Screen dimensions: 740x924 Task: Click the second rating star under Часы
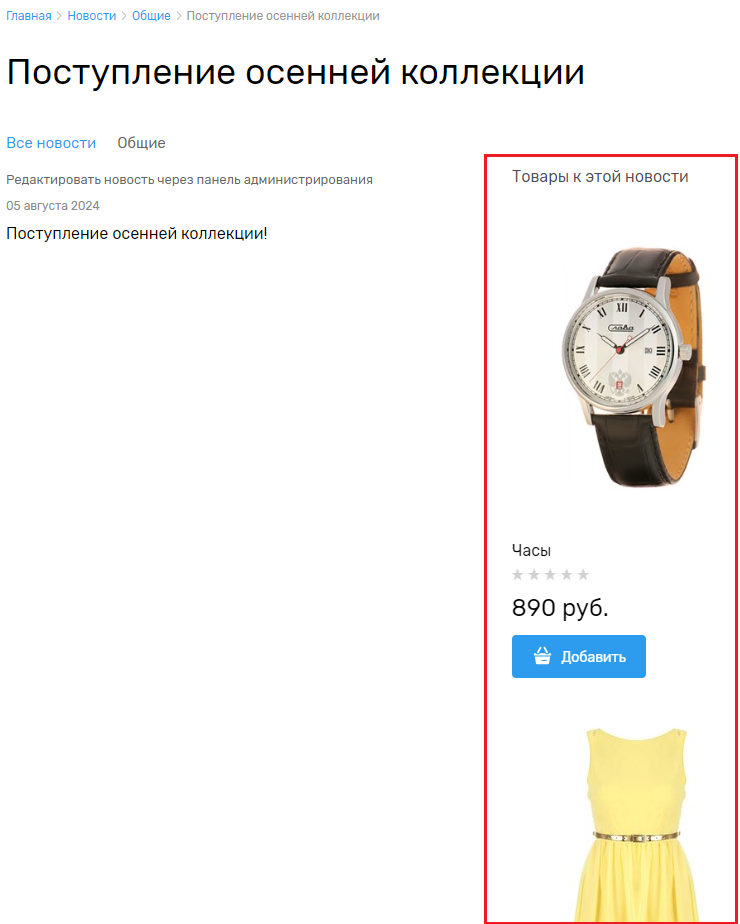(534, 575)
